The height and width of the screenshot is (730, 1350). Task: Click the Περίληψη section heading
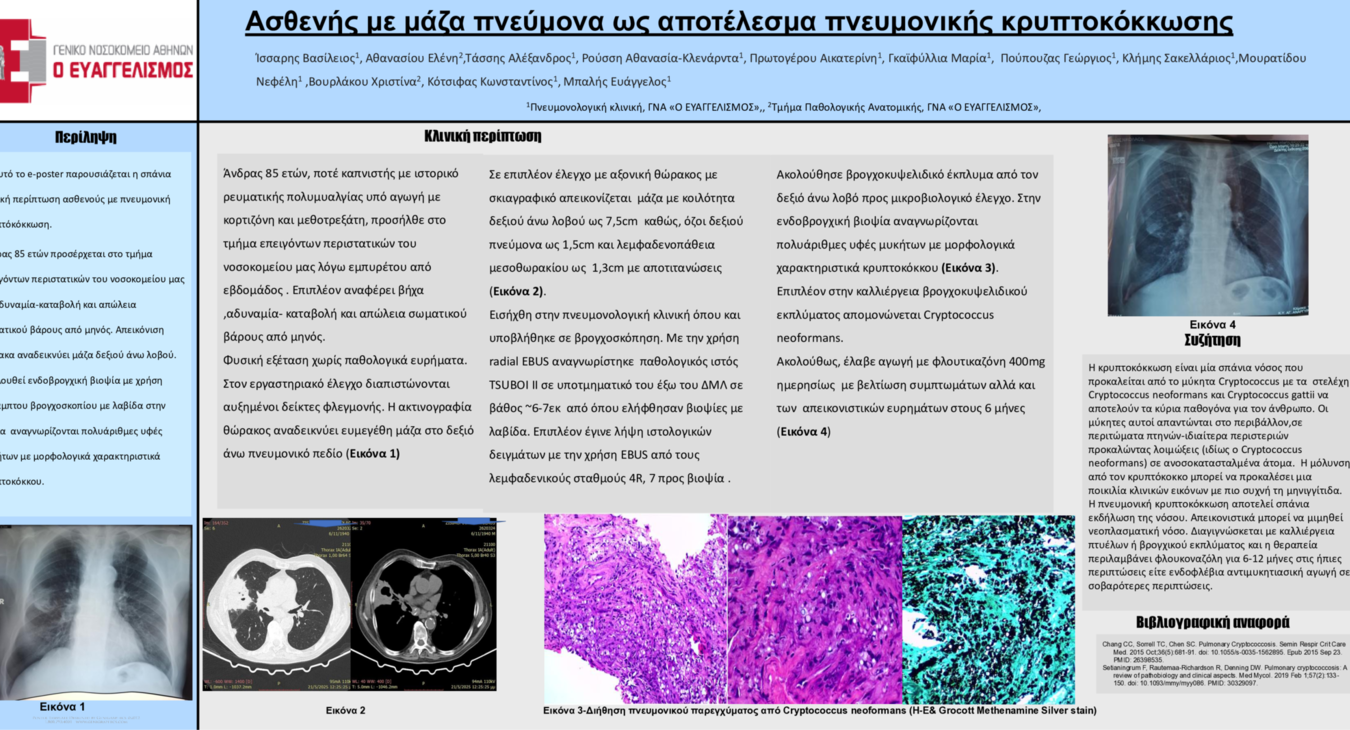85,137
